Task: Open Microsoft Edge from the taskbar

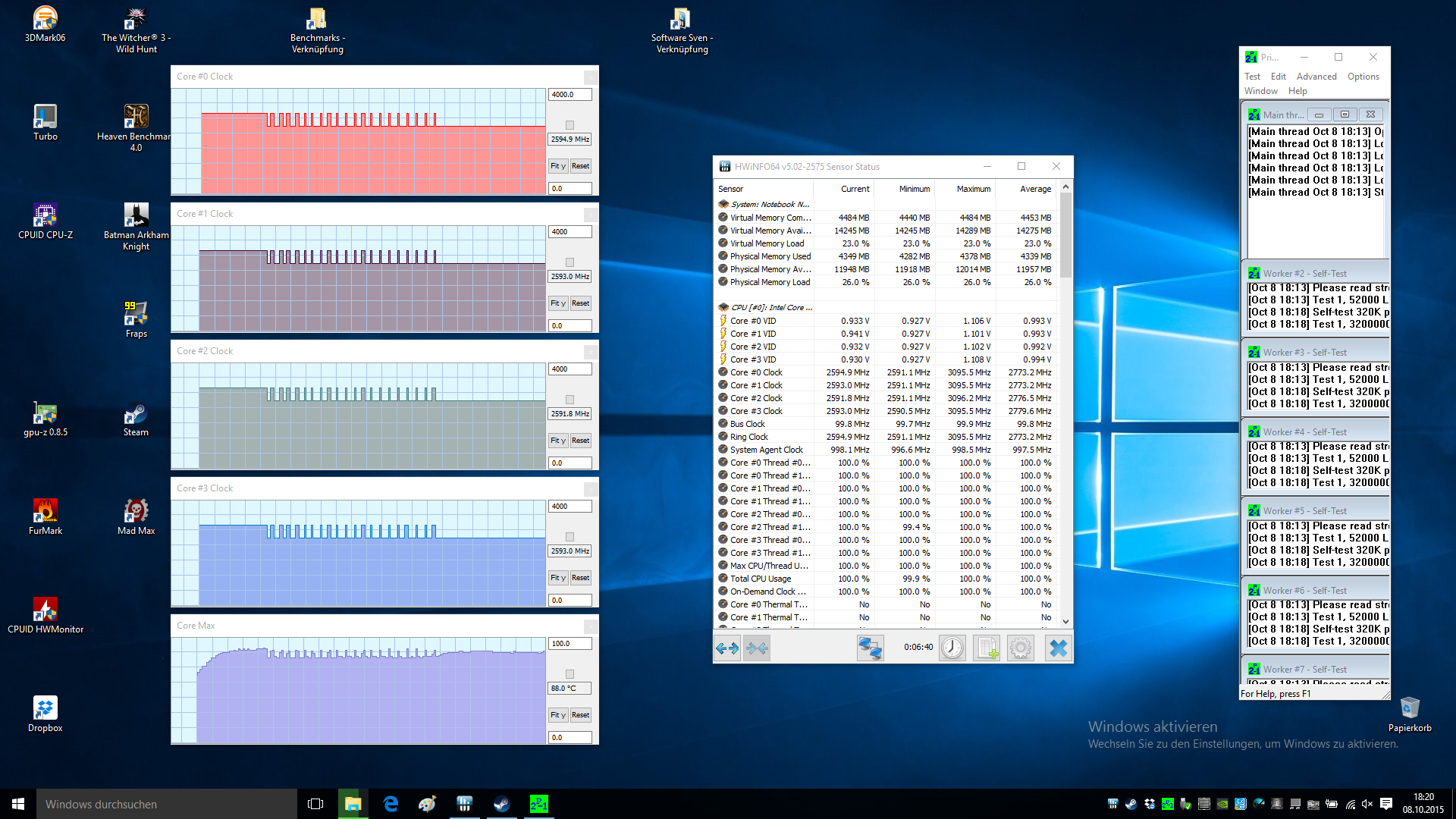Action: (x=391, y=804)
